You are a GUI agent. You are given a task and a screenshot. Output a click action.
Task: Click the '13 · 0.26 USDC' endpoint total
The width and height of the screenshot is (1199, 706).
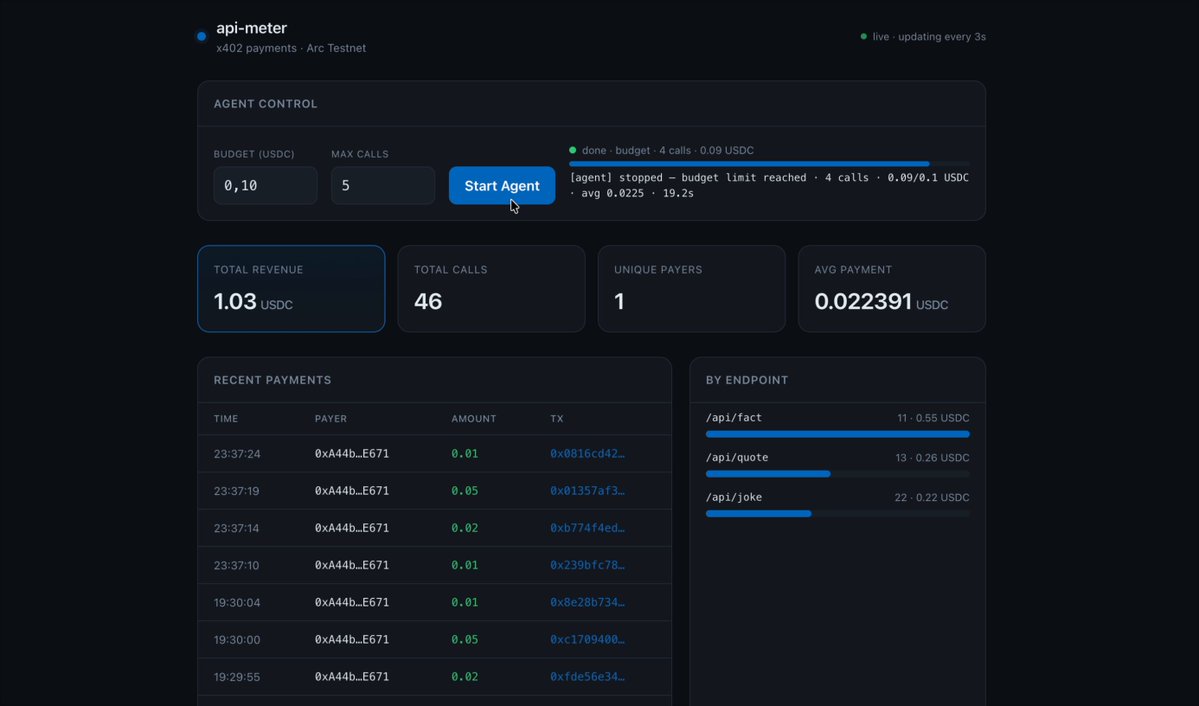[932, 457]
